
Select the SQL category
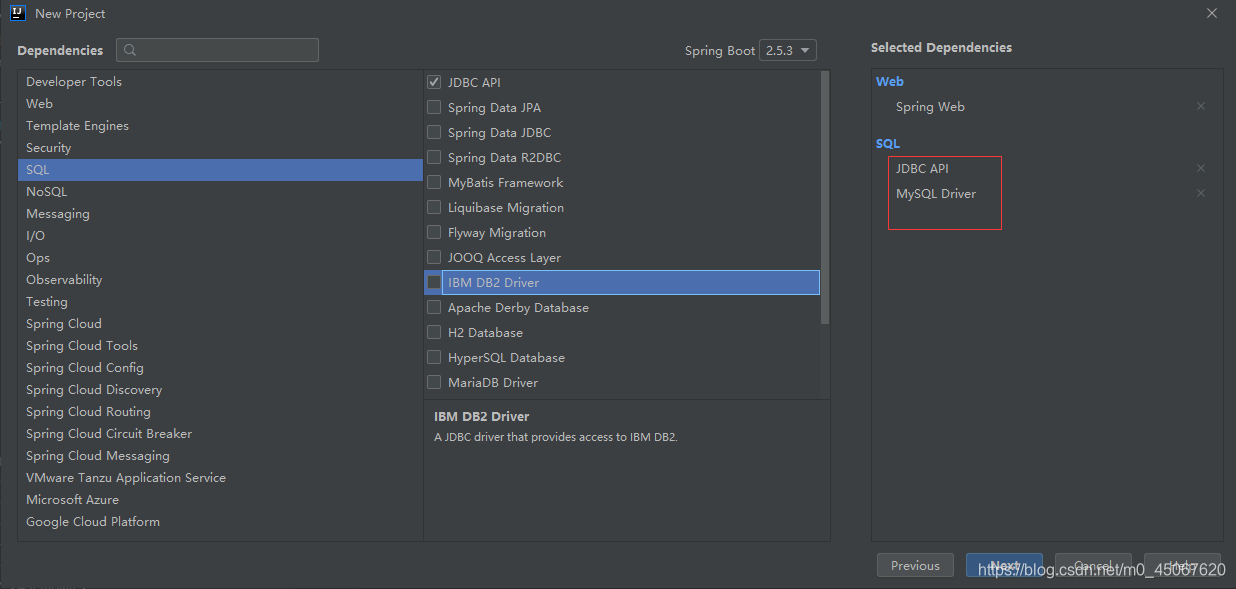tap(220, 170)
